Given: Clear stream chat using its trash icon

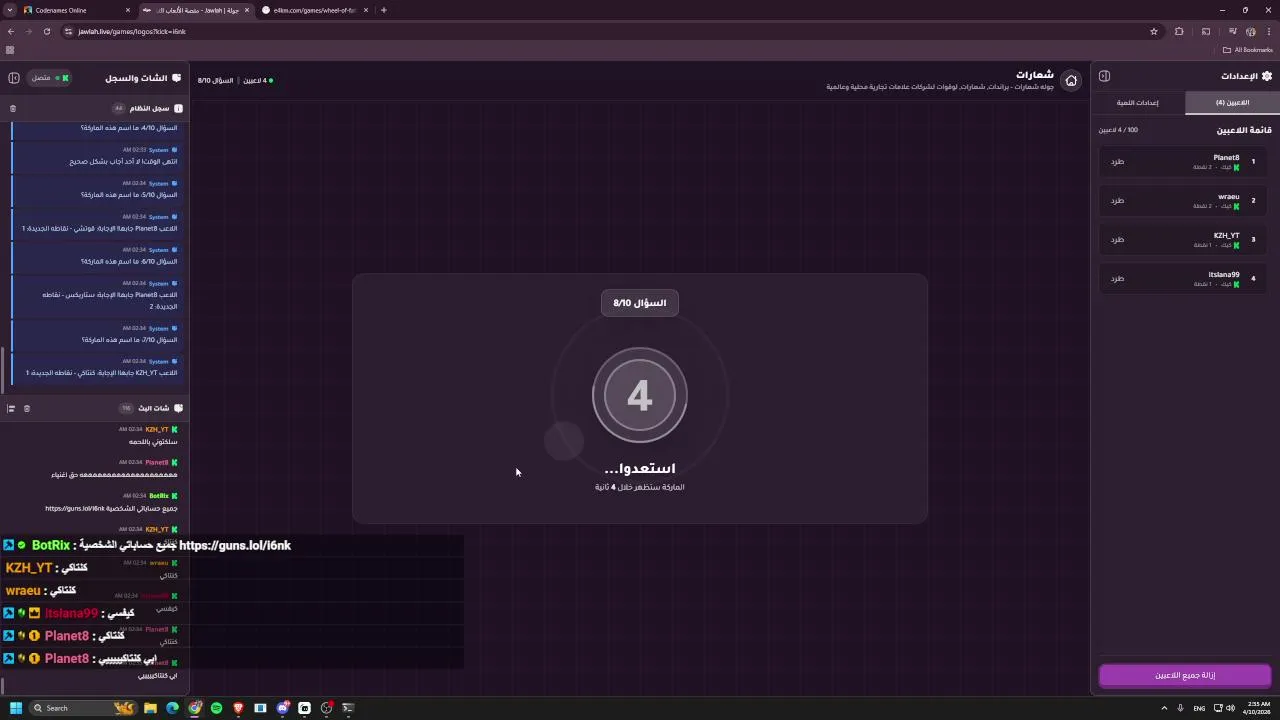Looking at the screenshot, I should (x=27, y=408).
